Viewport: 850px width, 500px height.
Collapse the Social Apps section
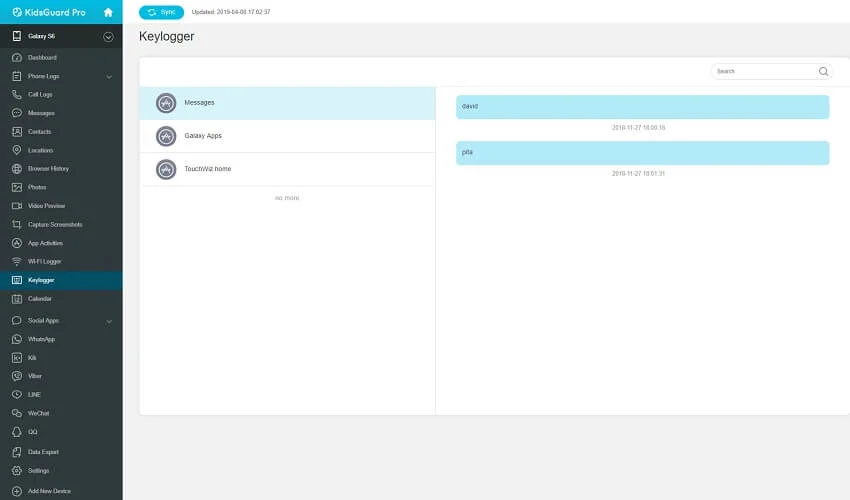click(x=109, y=321)
